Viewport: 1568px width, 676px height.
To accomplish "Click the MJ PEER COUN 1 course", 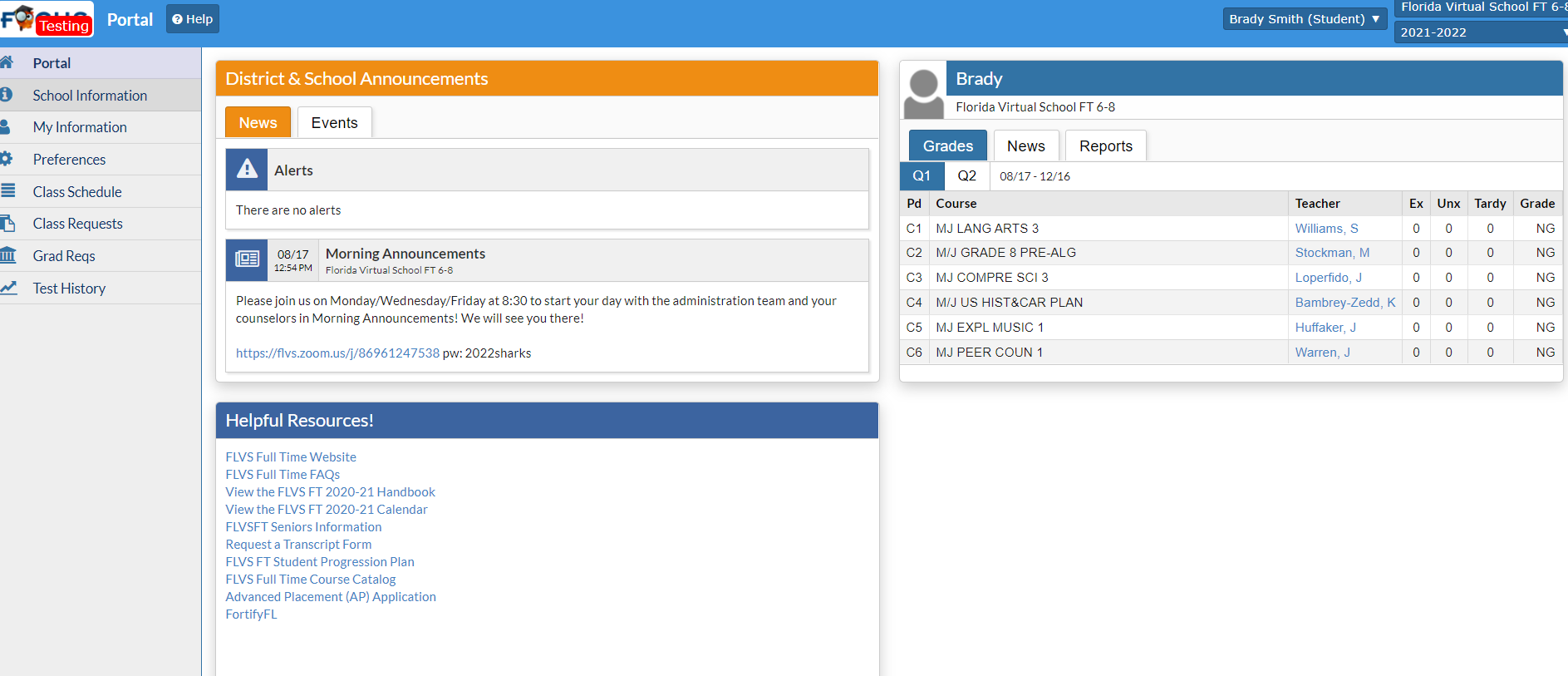I will pyautogui.click(x=989, y=353).
